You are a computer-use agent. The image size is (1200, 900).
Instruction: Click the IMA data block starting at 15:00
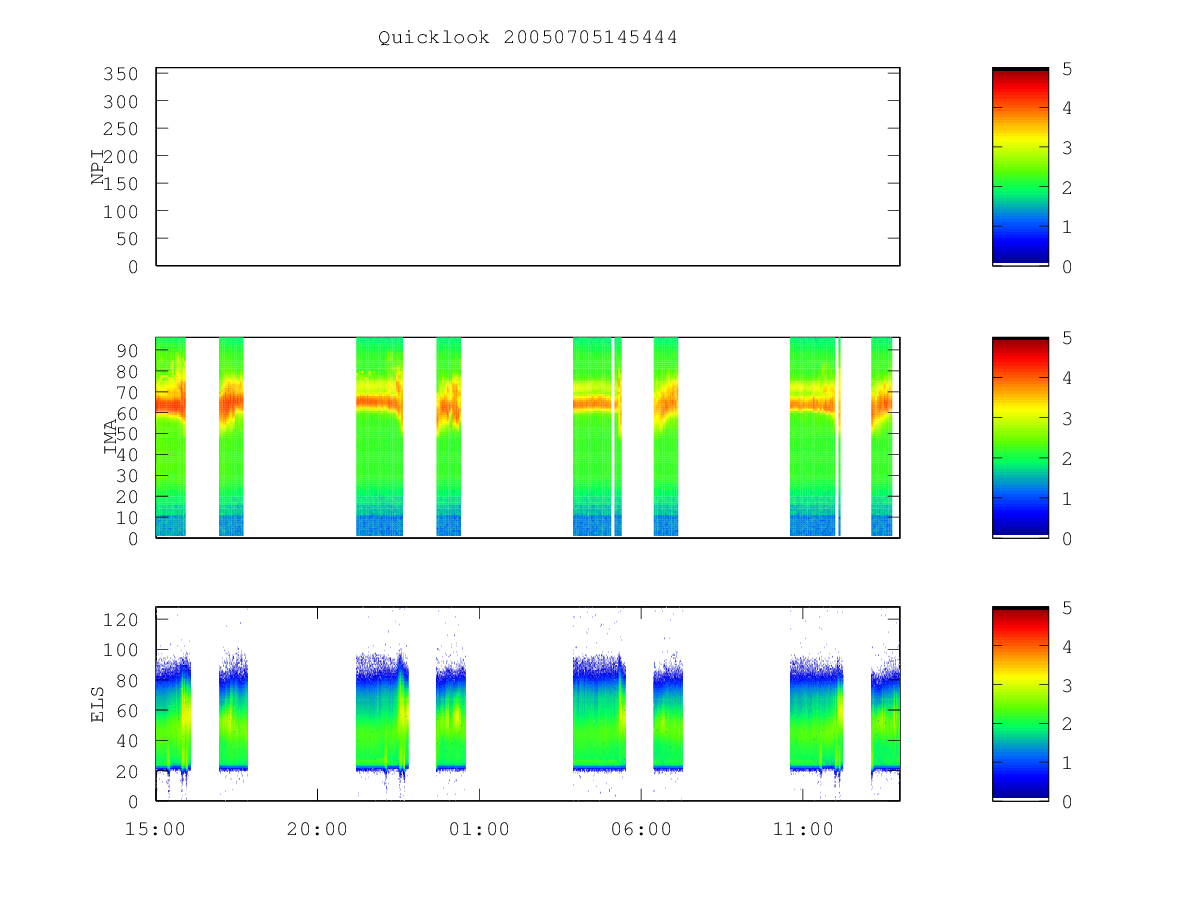[x=171, y=437]
